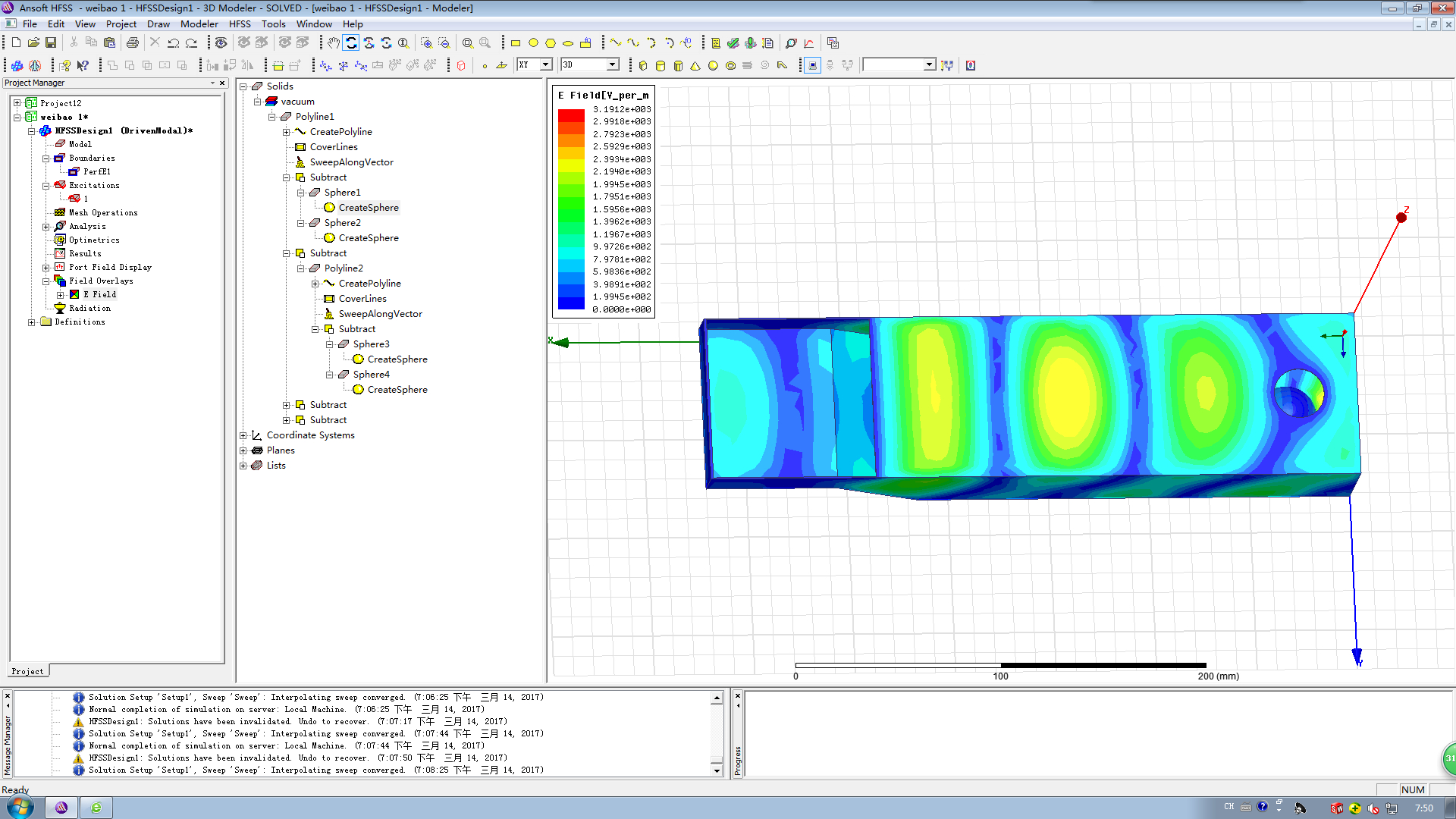
Task: Select SweepAlongVector under Polyline1
Action: tap(351, 162)
